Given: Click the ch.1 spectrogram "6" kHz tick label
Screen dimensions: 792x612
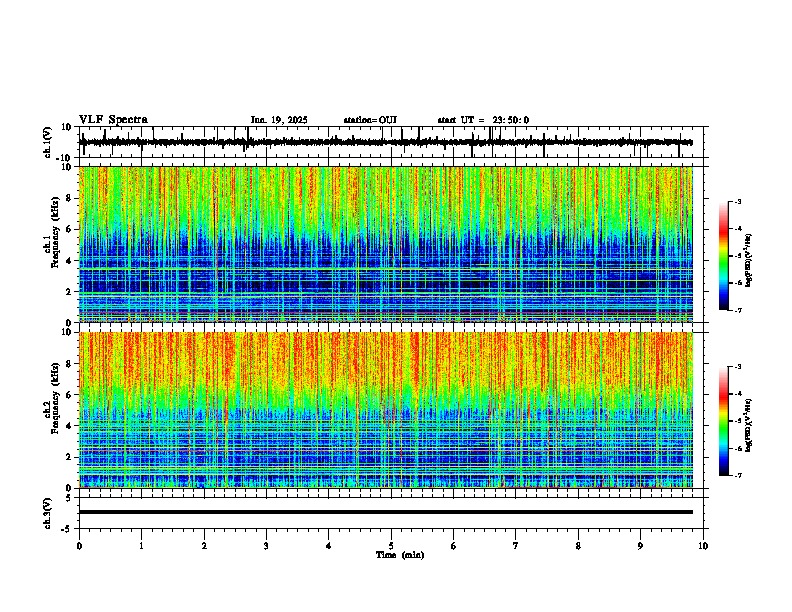Looking at the screenshot, I should click(x=69, y=229).
